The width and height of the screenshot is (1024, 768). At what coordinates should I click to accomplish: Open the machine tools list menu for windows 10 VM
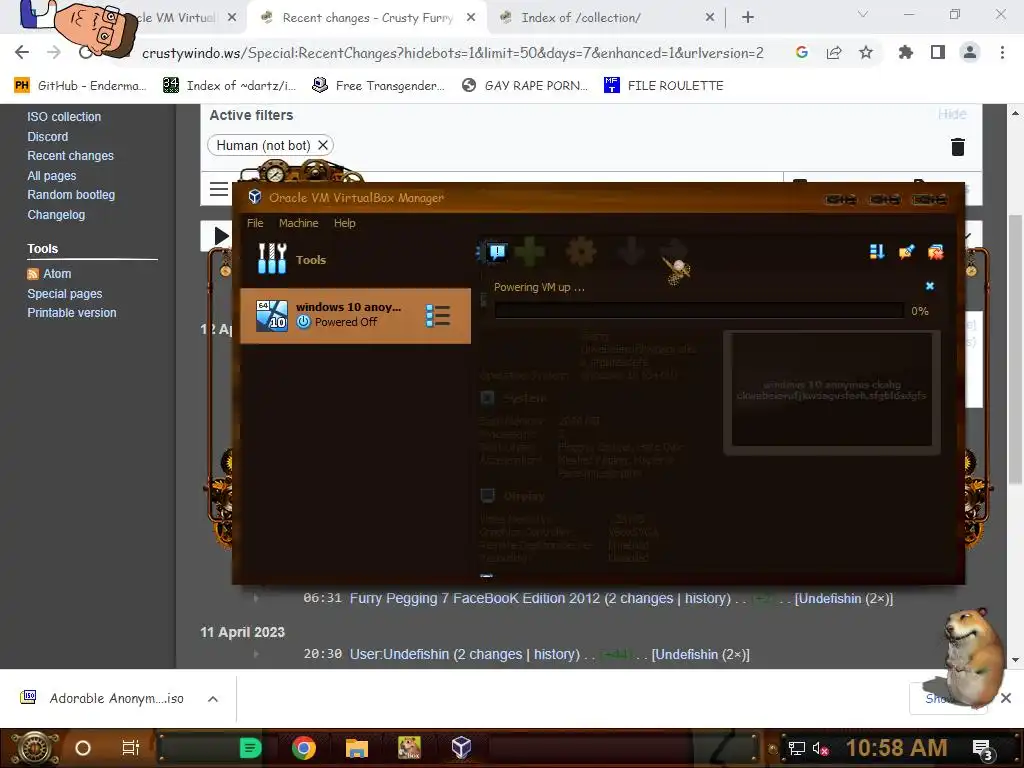[x=438, y=315]
